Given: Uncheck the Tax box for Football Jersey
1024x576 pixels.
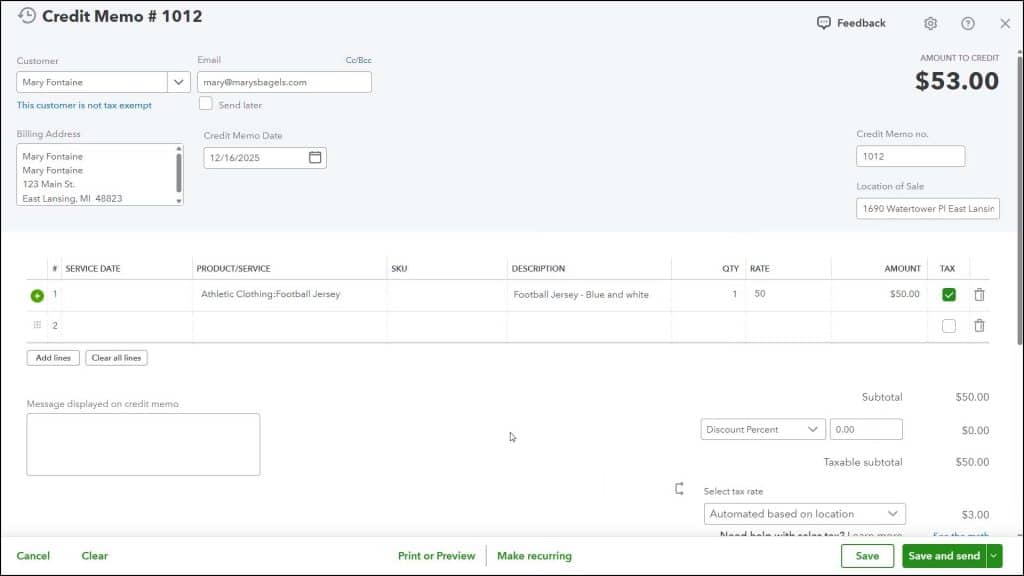Looking at the screenshot, I should 948,294.
